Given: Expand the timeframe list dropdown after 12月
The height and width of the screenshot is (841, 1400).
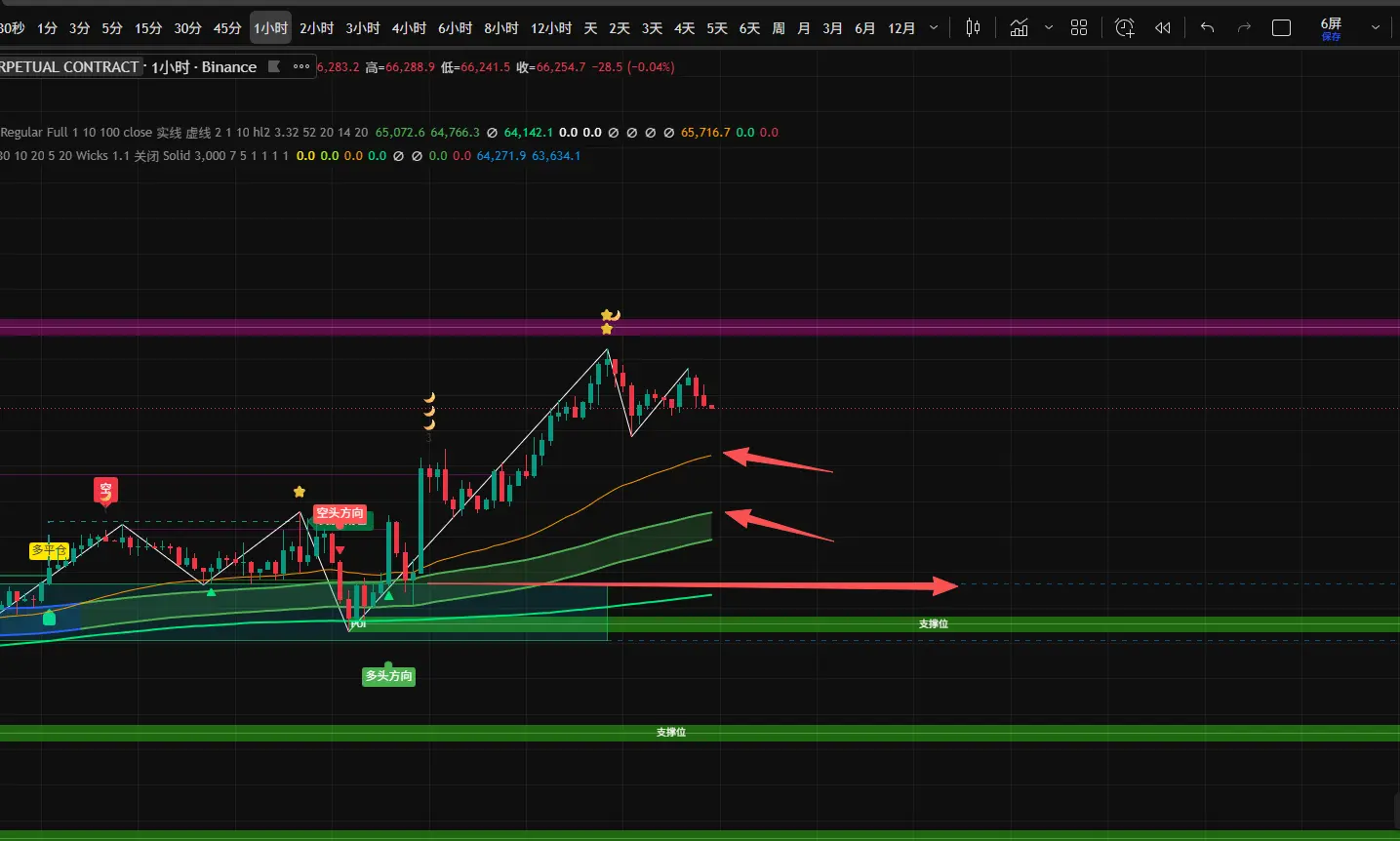Looking at the screenshot, I should click(x=934, y=28).
